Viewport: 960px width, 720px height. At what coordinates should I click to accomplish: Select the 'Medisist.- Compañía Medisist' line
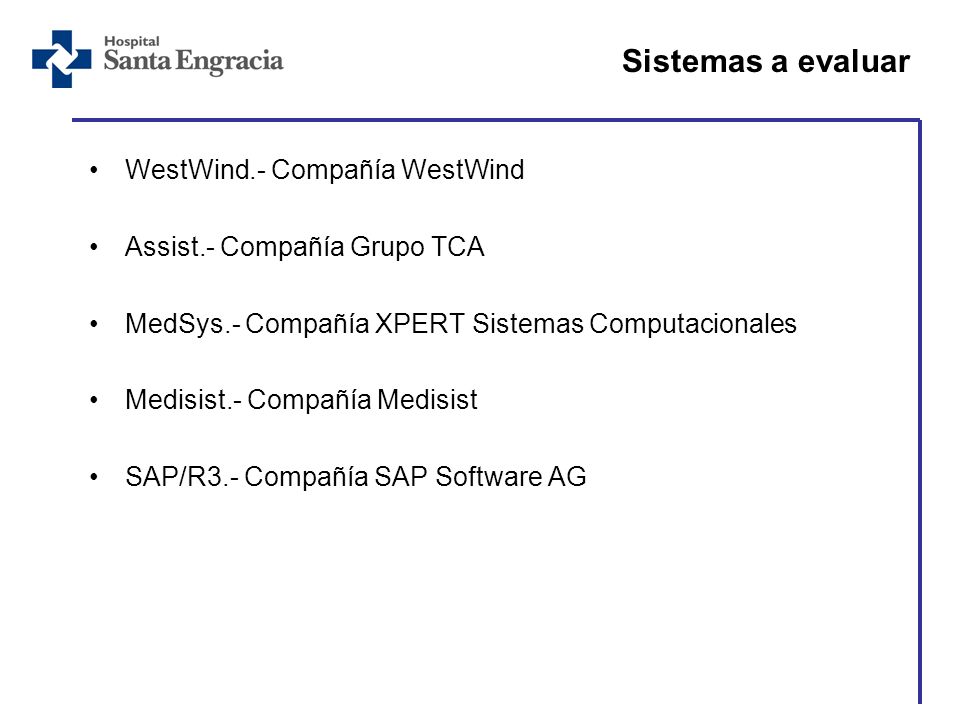pos(301,400)
